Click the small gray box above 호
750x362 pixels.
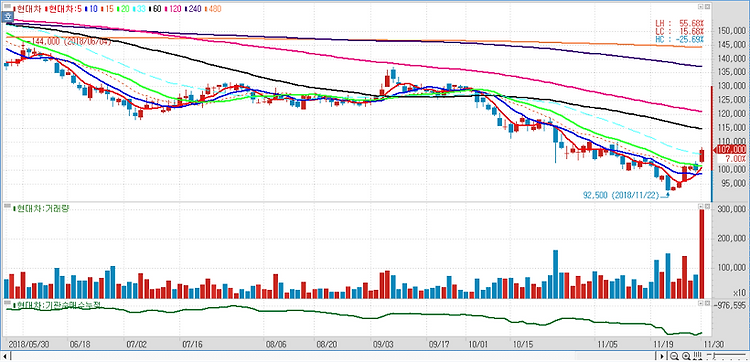click(x=7, y=6)
